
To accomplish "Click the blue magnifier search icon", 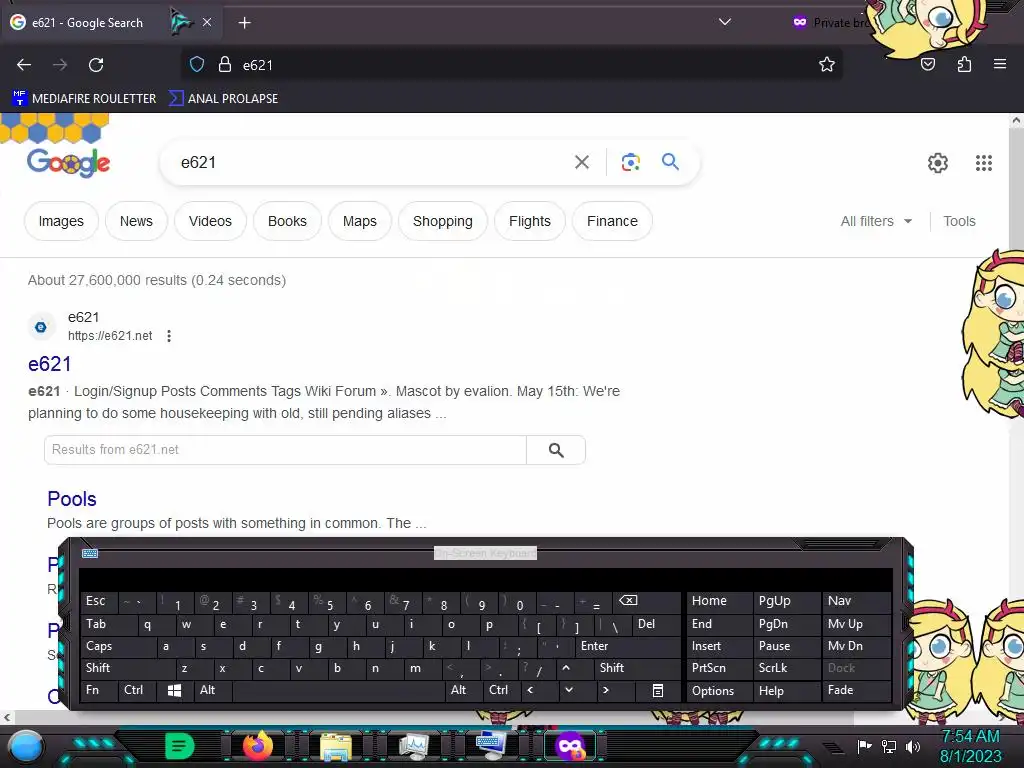I will pos(671,161).
